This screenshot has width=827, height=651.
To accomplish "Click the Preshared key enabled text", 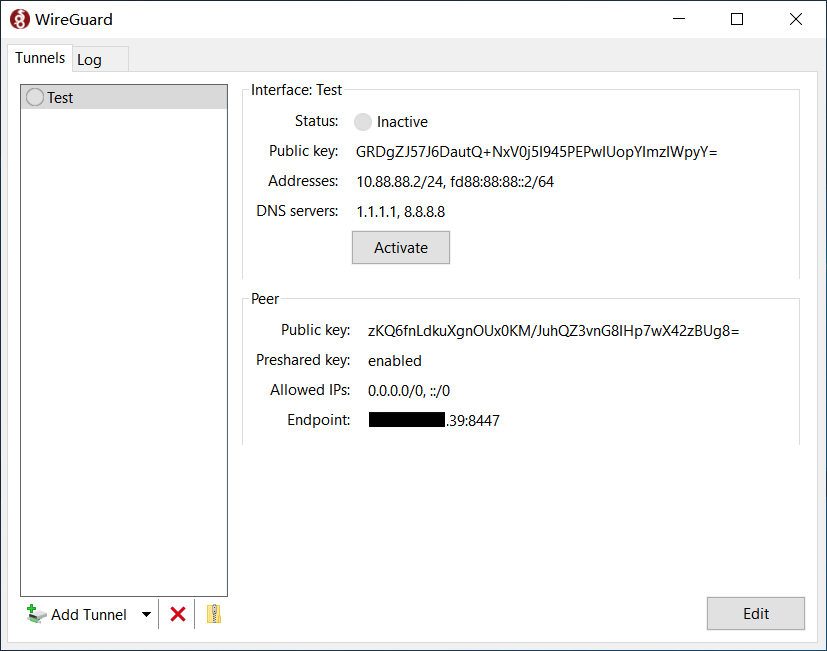I will [x=395, y=360].
